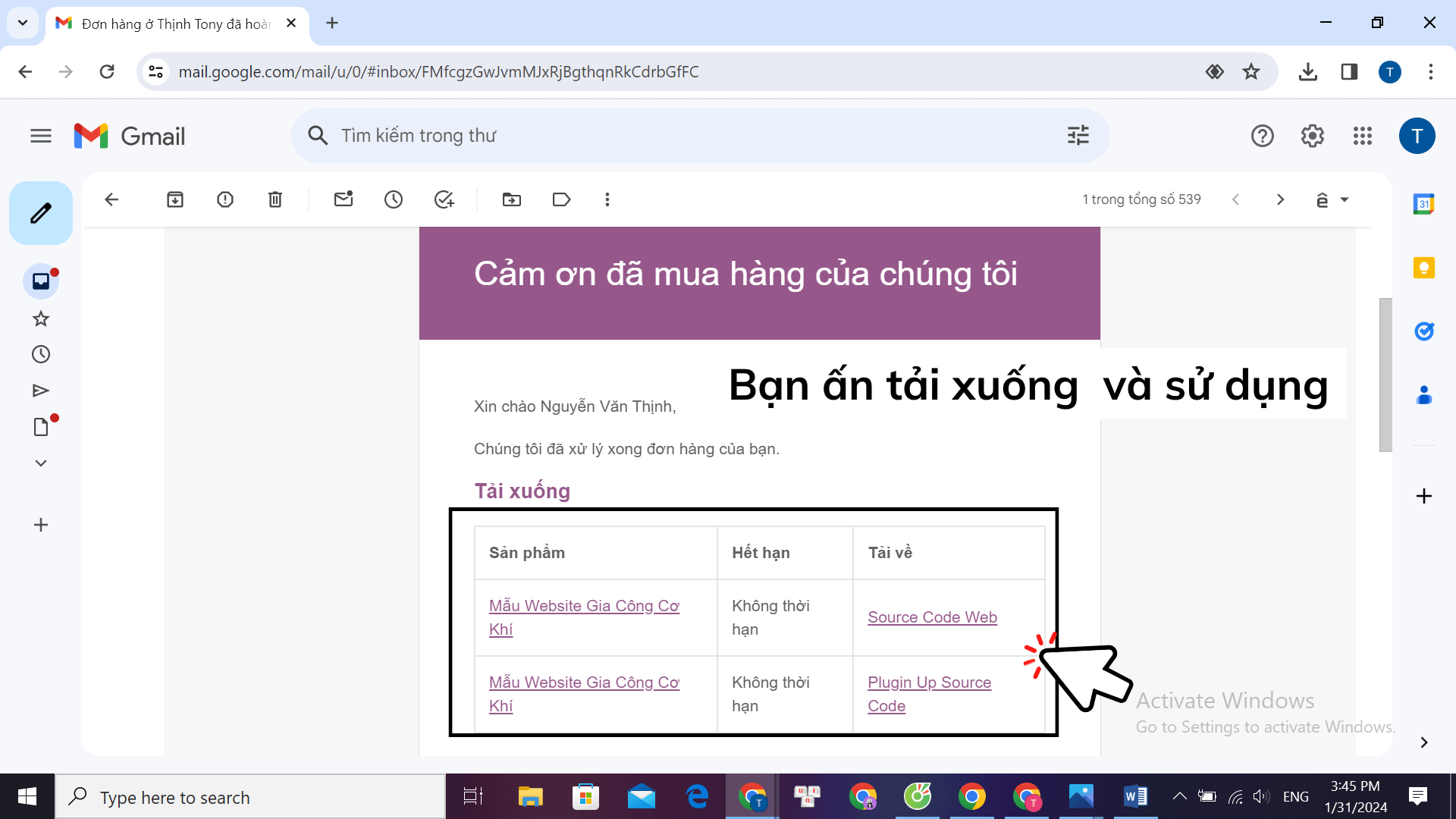Open the Google apps grid
The image size is (1456, 819).
(1363, 136)
